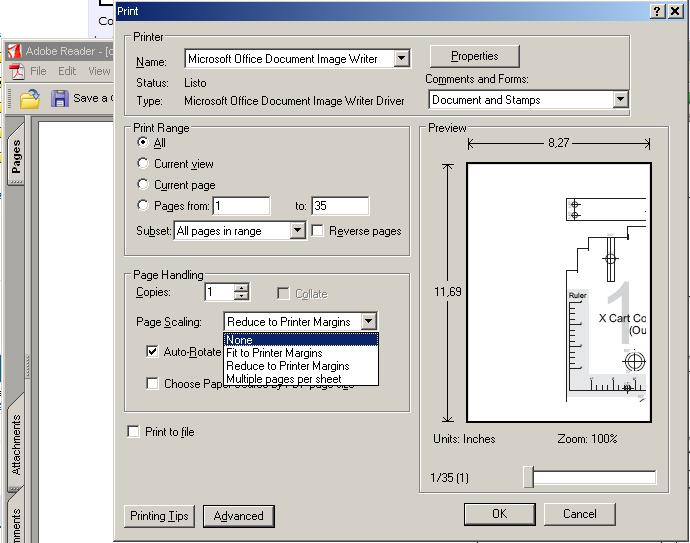Switch to the Pages side tab

[x=16, y=158]
